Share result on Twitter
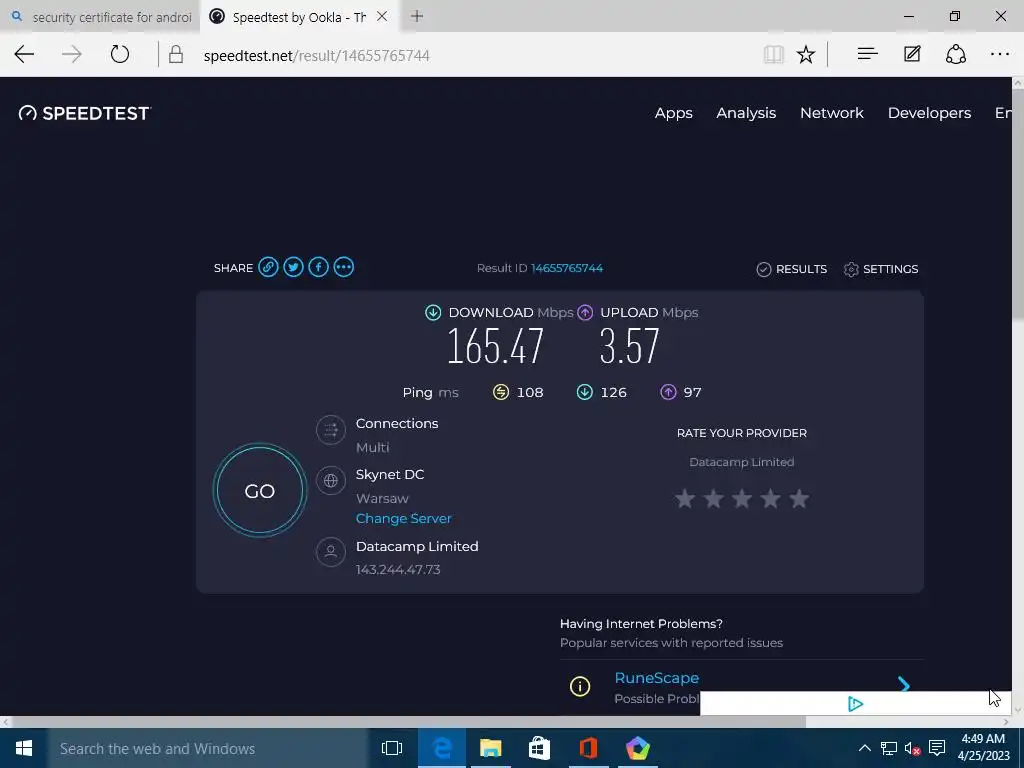Screen dimensions: 1024x768 tap(293, 267)
